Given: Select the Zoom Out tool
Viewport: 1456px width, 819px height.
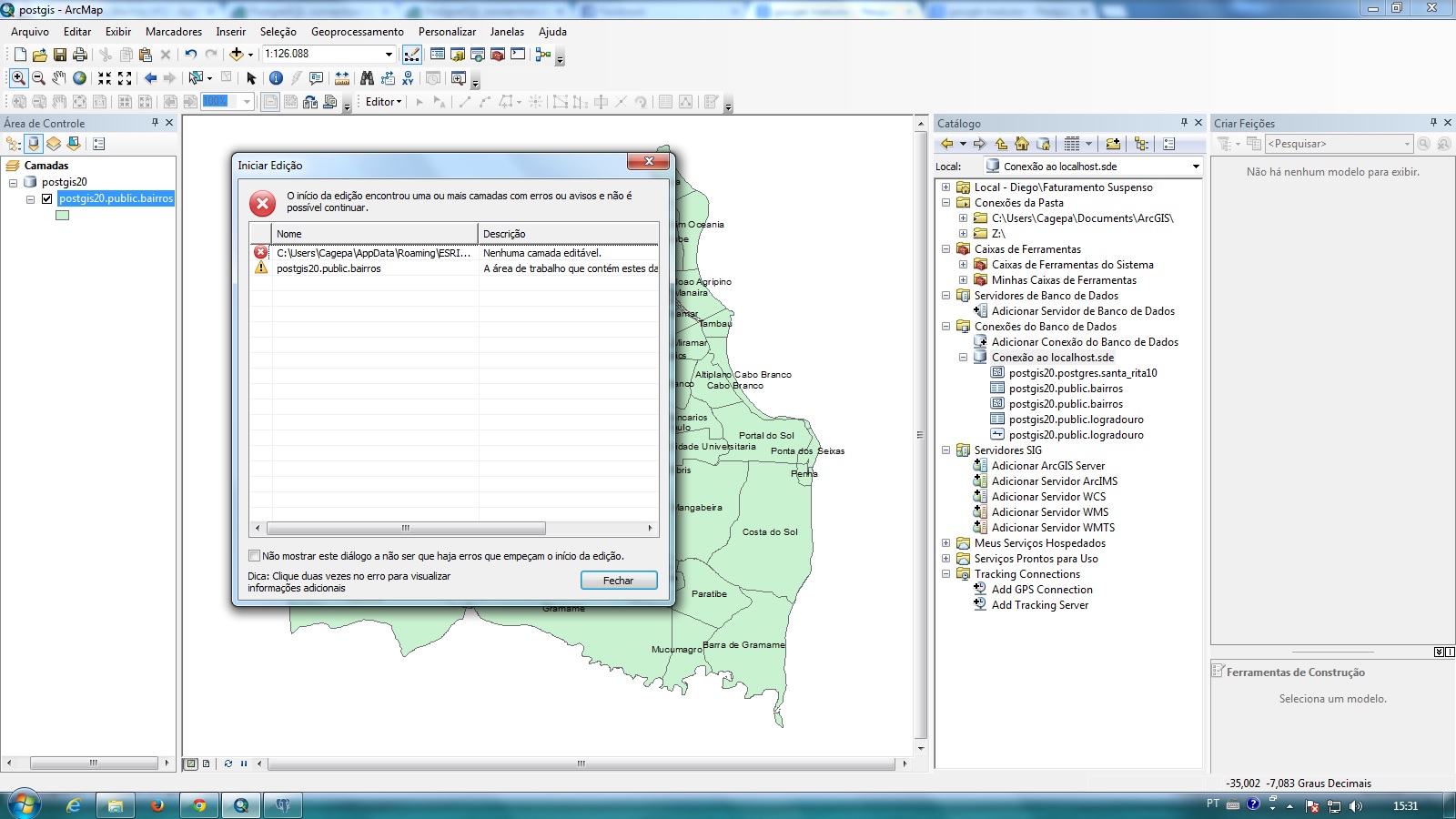Looking at the screenshot, I should tap(39, 78).
